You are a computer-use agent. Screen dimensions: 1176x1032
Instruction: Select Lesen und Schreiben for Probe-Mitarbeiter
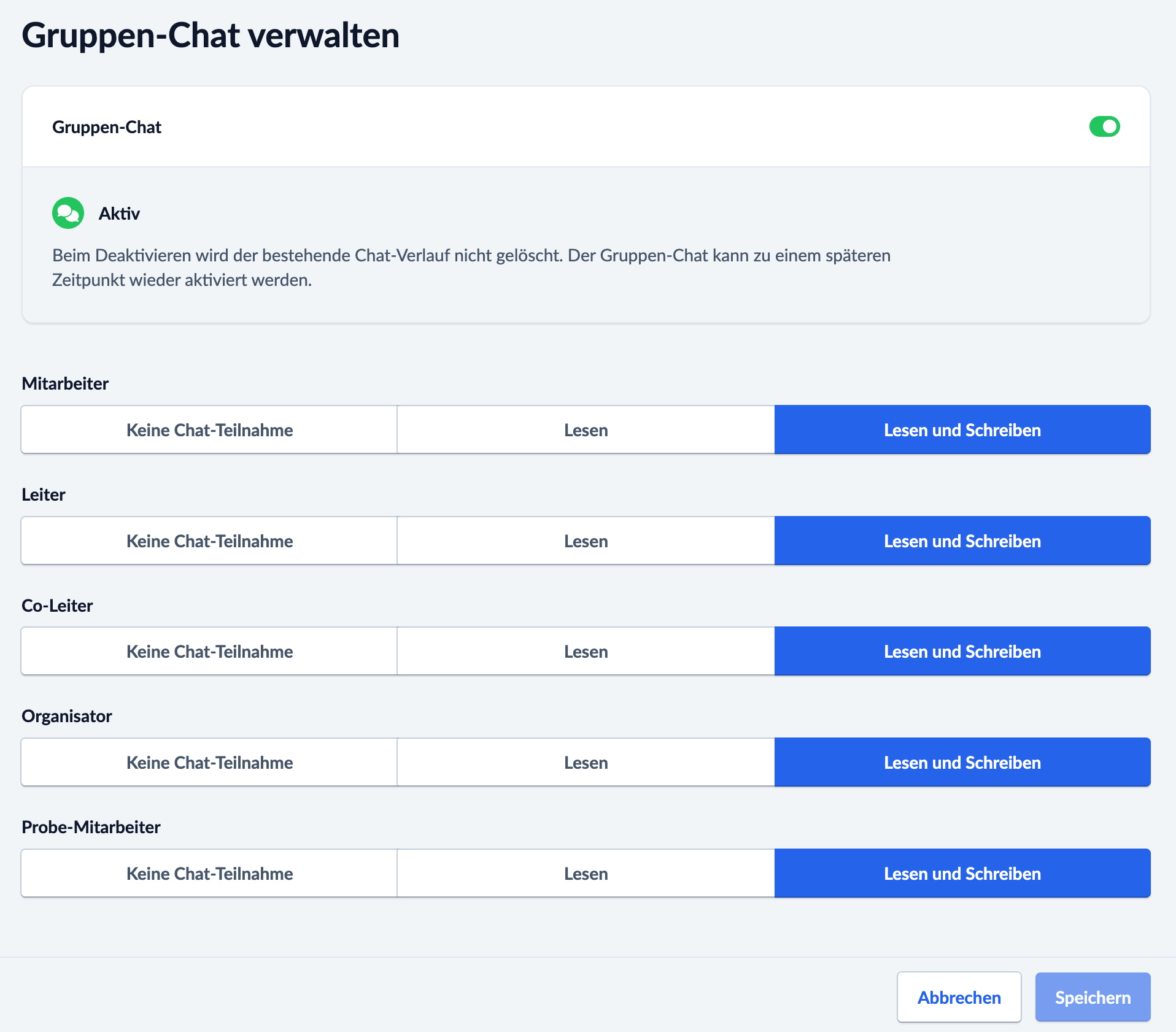962,873
